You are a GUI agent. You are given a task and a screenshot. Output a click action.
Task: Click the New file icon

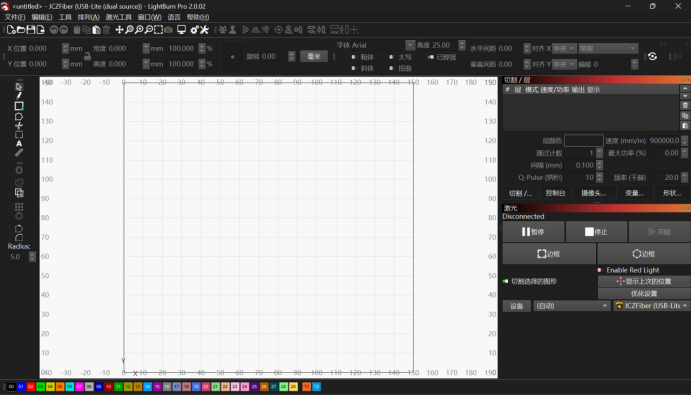[11, 30]
